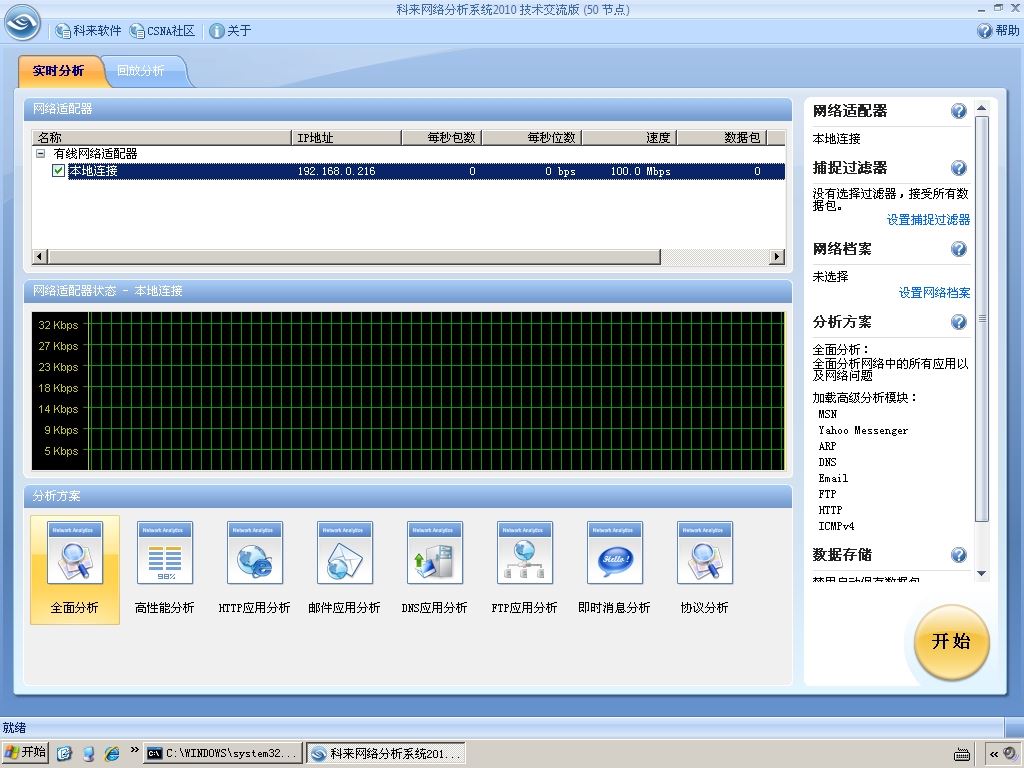Click the Email module entry
1024x768 pixels.
833,478
